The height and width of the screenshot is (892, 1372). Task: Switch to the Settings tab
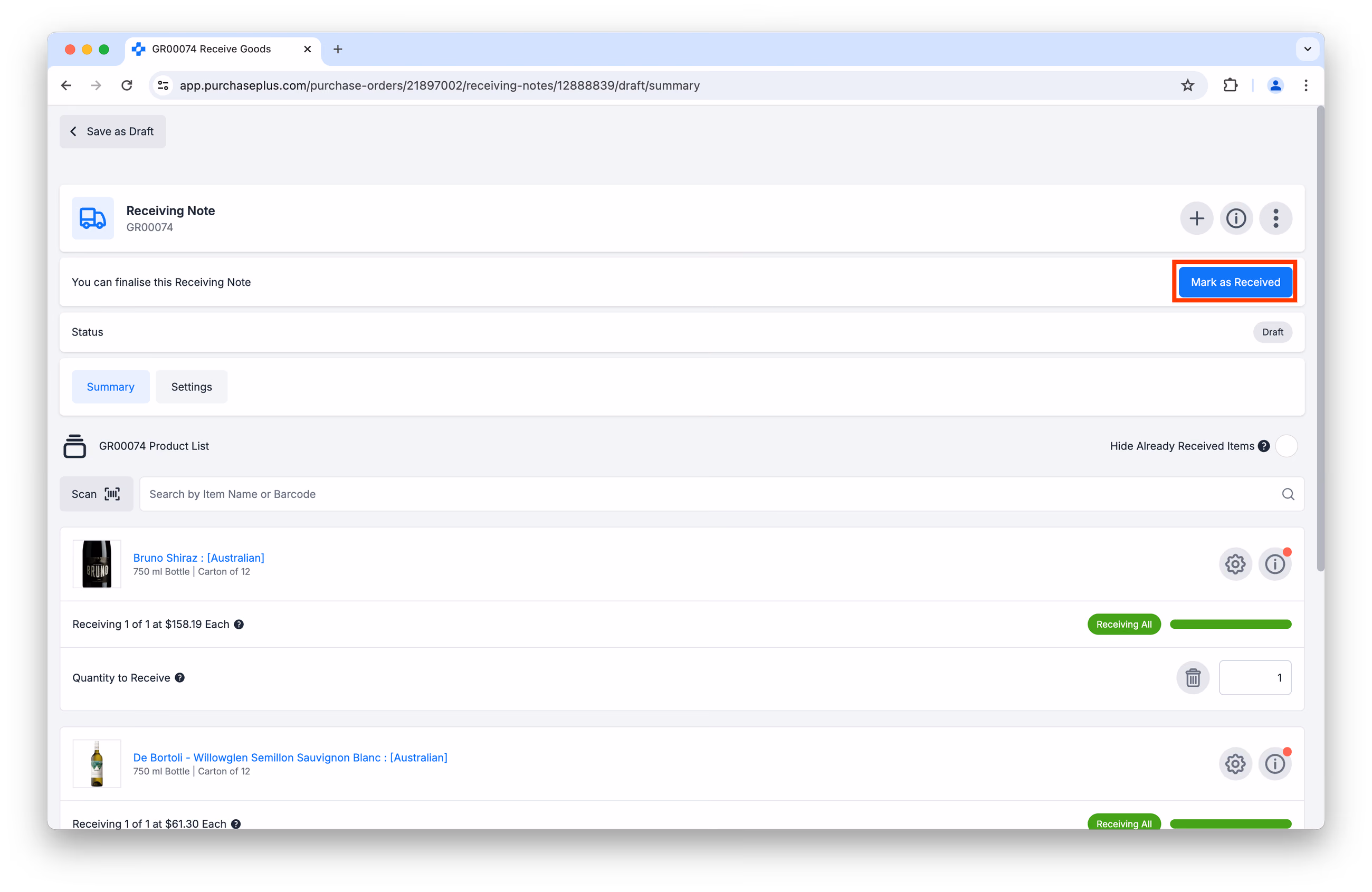192,387
